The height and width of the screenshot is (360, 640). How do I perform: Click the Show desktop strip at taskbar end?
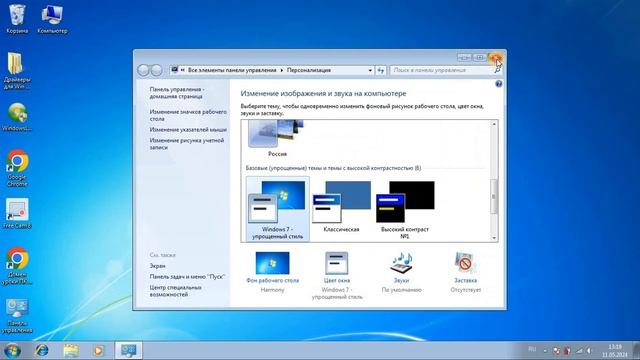636,351
